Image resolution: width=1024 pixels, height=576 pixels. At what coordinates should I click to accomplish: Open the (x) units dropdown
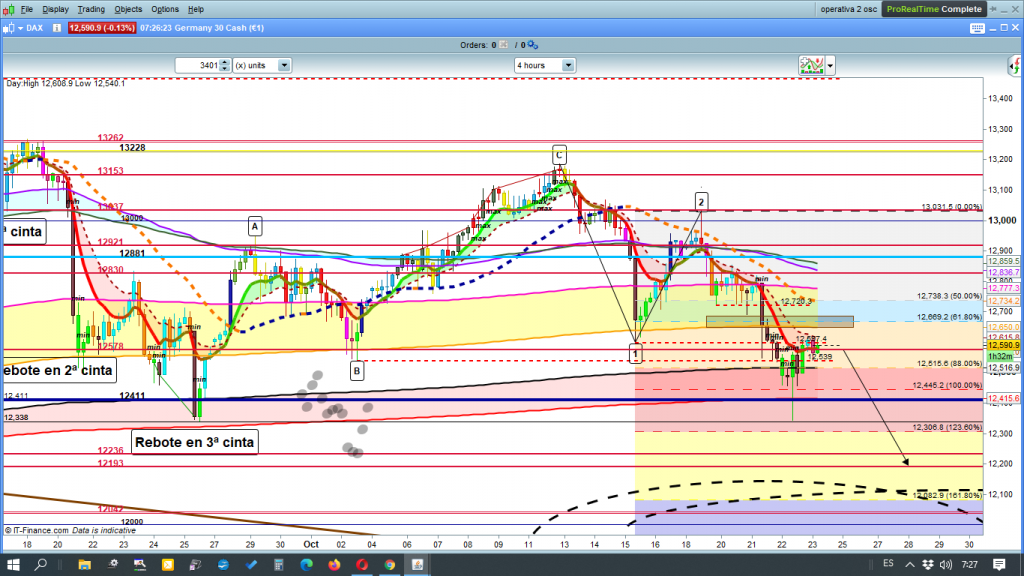coord(284,65)
